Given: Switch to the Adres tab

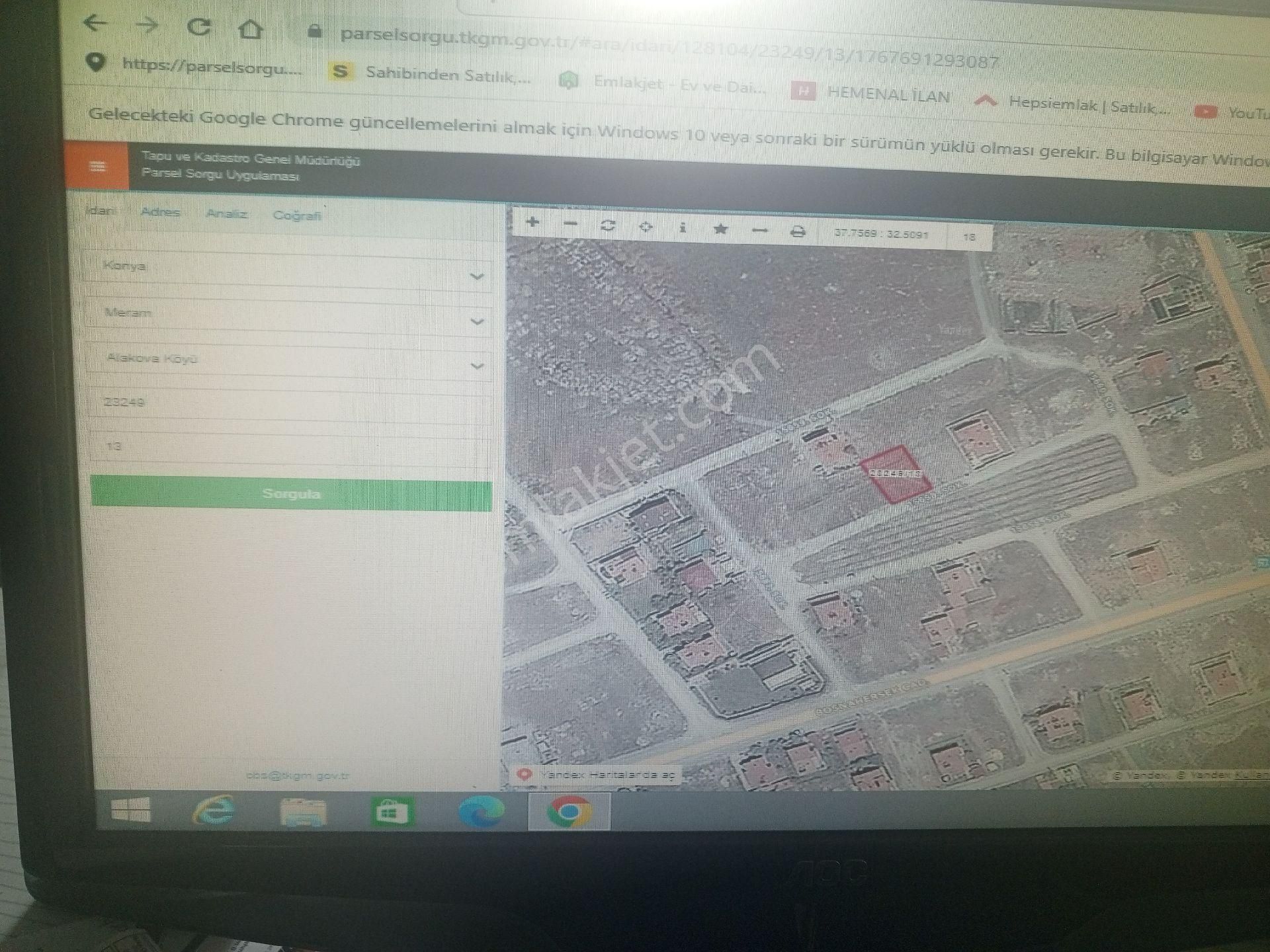Looking at the screenshot, I should point(161,214).
